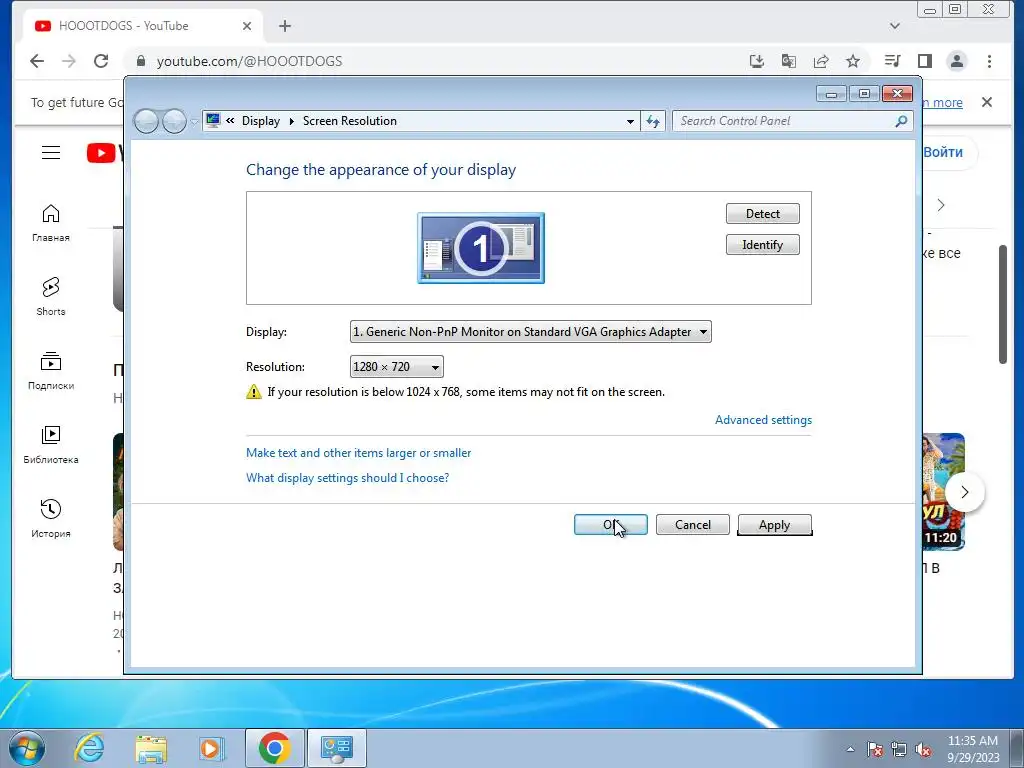The width and height of the screenshot is (1024, 768).
Task: Open YouTube Shorts in the sidebar
Action: pos(51,297)
